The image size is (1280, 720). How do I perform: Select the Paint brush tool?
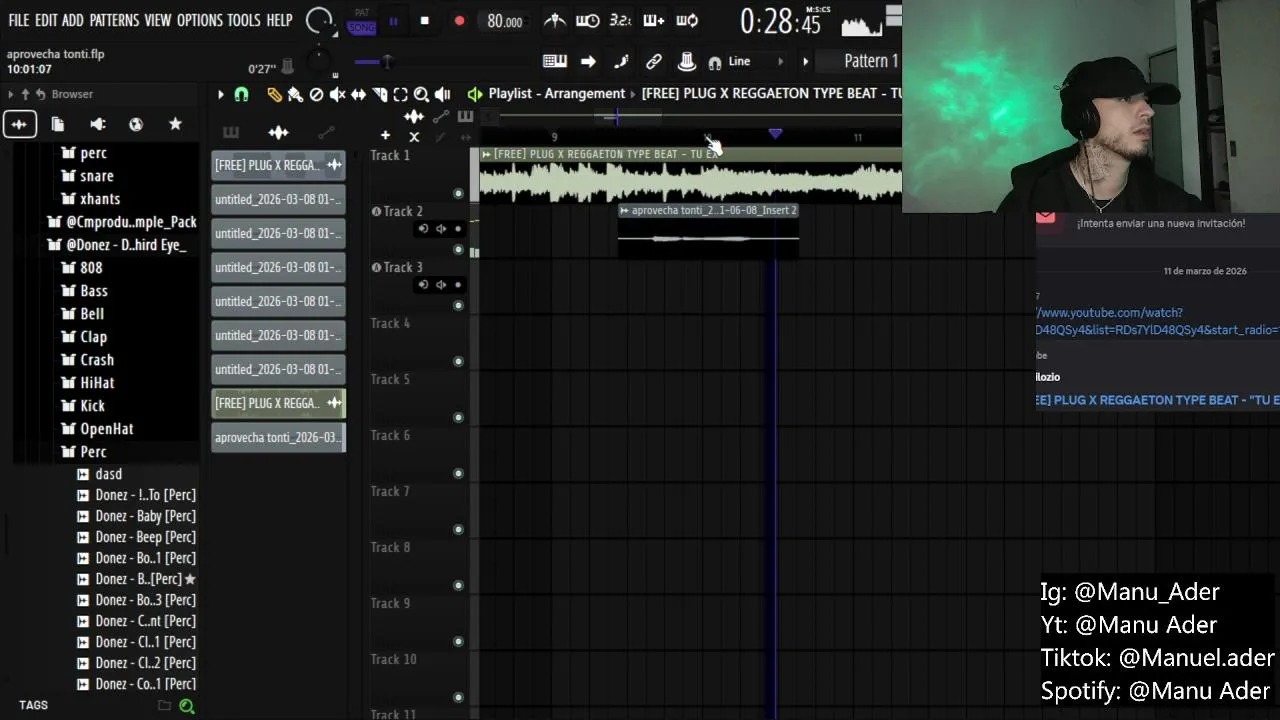(295, 94)
